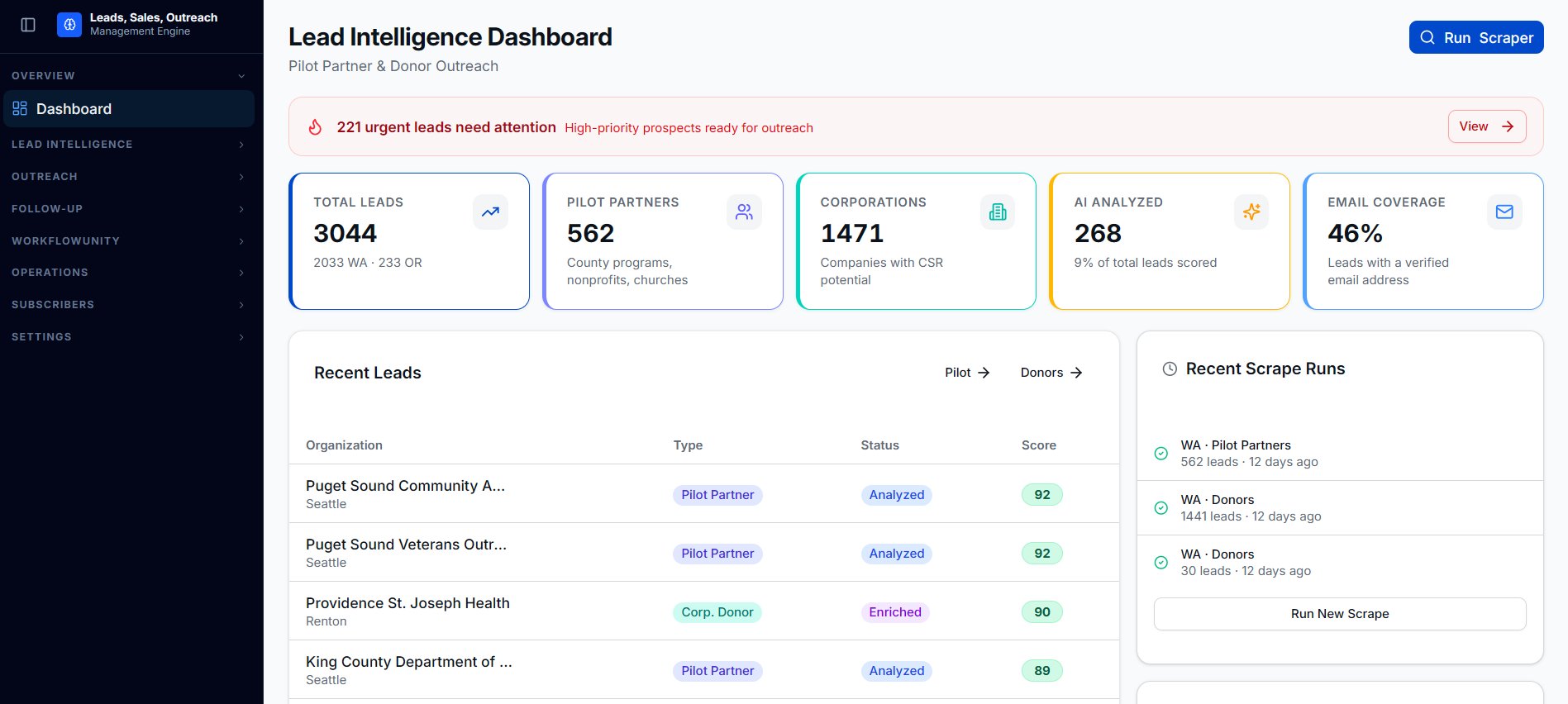The image size is (1568, 704).
Task: Open the Email Coverage stat card
Action: coord(1423,241)
